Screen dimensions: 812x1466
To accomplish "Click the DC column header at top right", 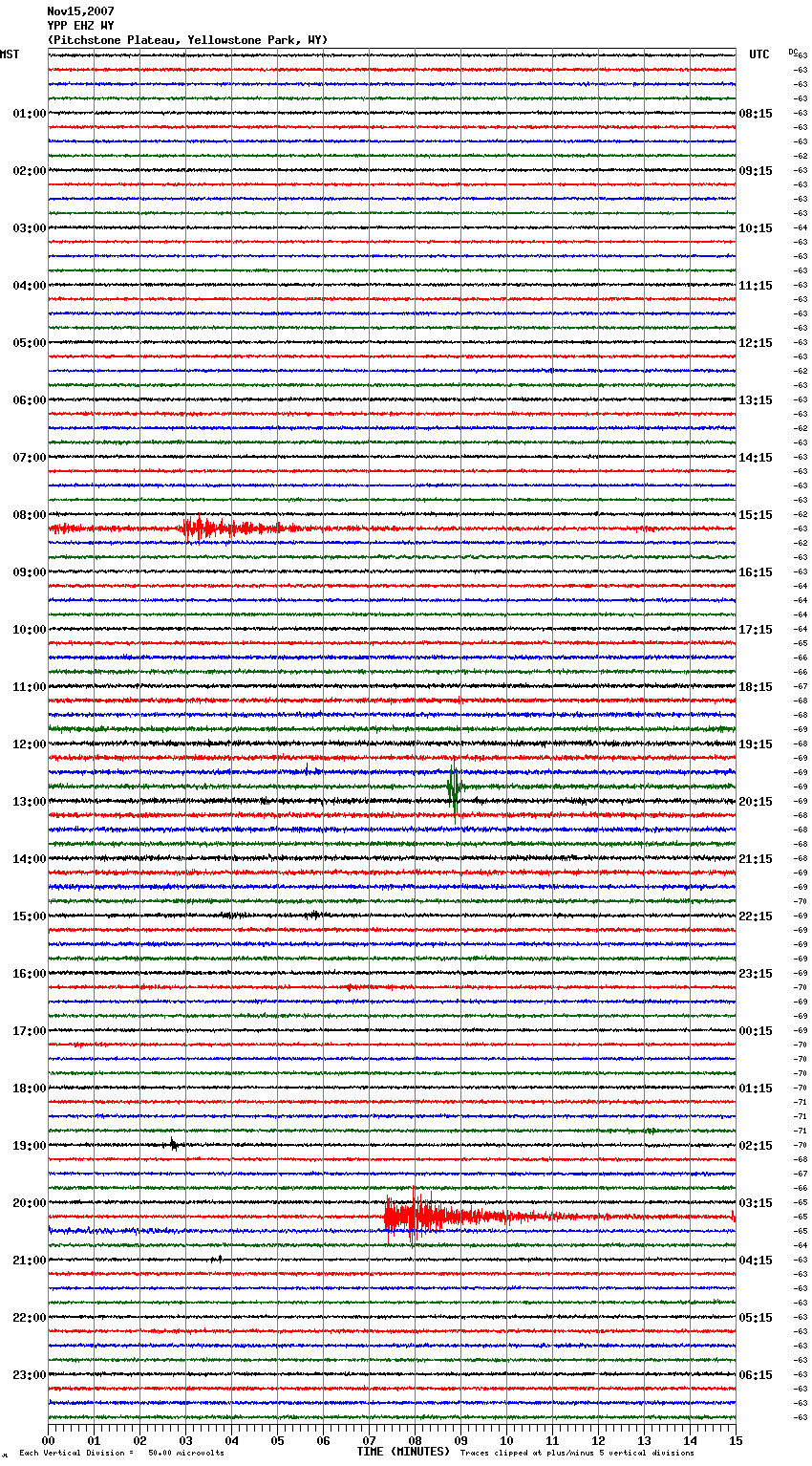I will pyautogui.click(x=793, y=52).
